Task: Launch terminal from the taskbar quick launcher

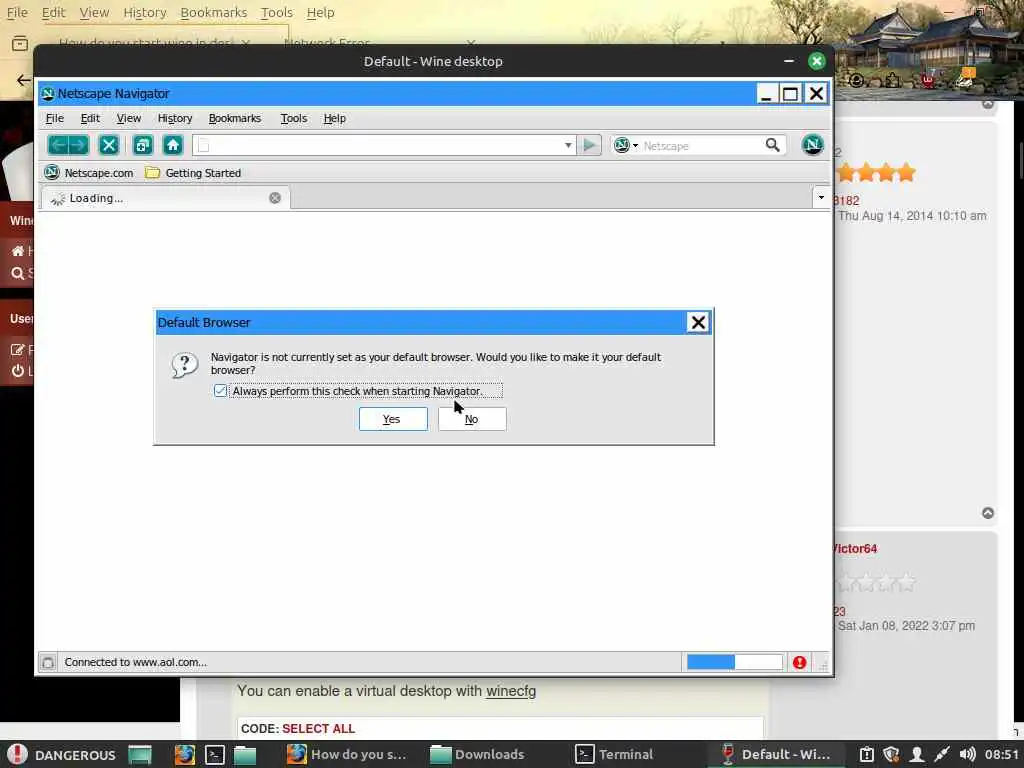Action: tap(215, 754)
